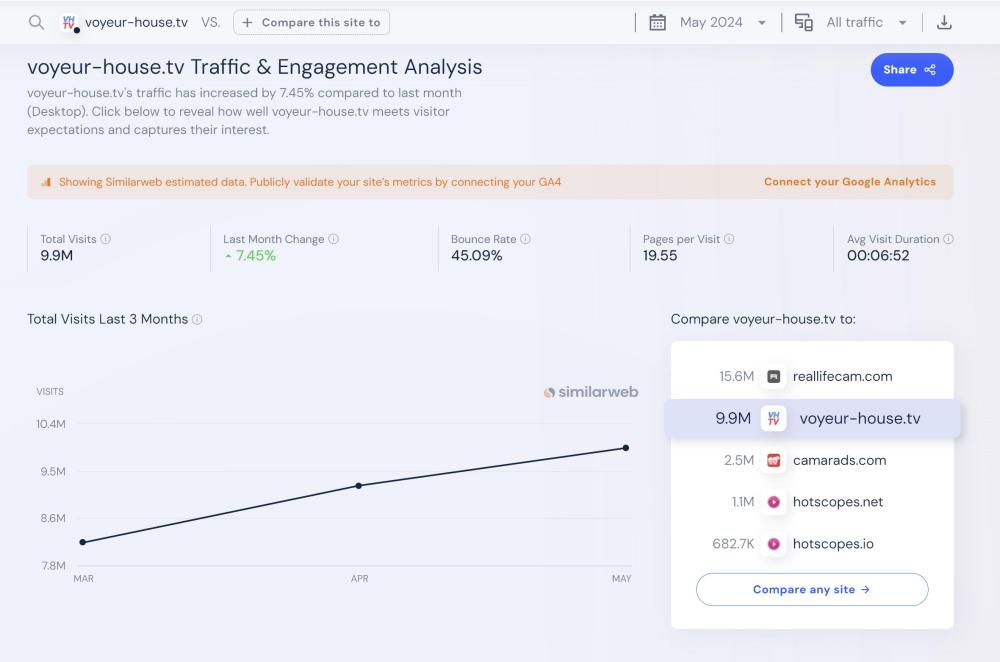
Task: Expand the All traffic dropdown
Action: point(866,22)
